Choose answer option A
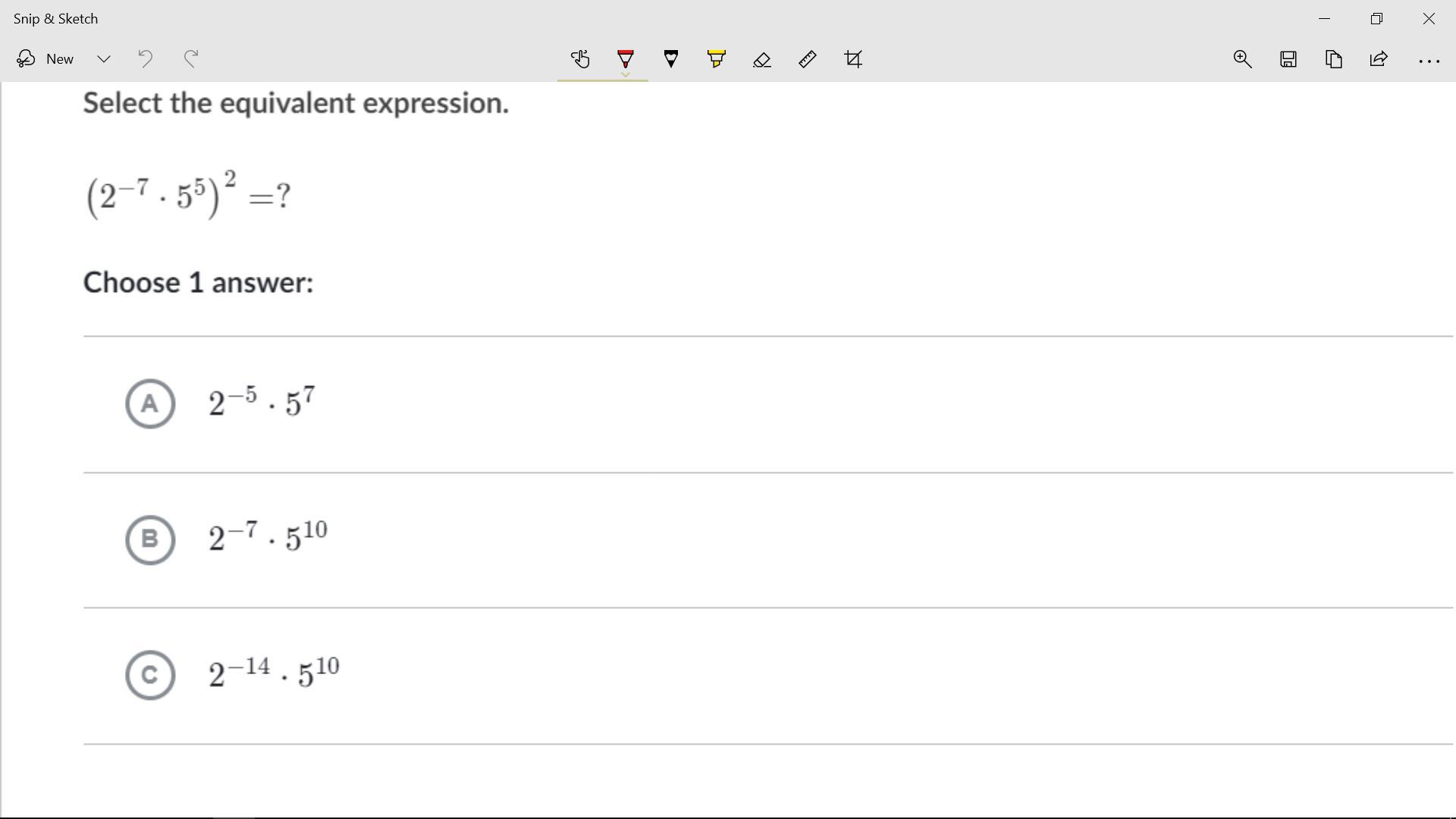The image size is (1456, 819). (150, 403)
